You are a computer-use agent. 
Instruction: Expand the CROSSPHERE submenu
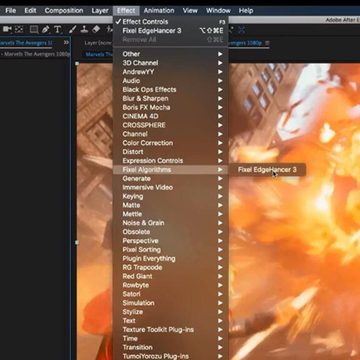[170, 125]
